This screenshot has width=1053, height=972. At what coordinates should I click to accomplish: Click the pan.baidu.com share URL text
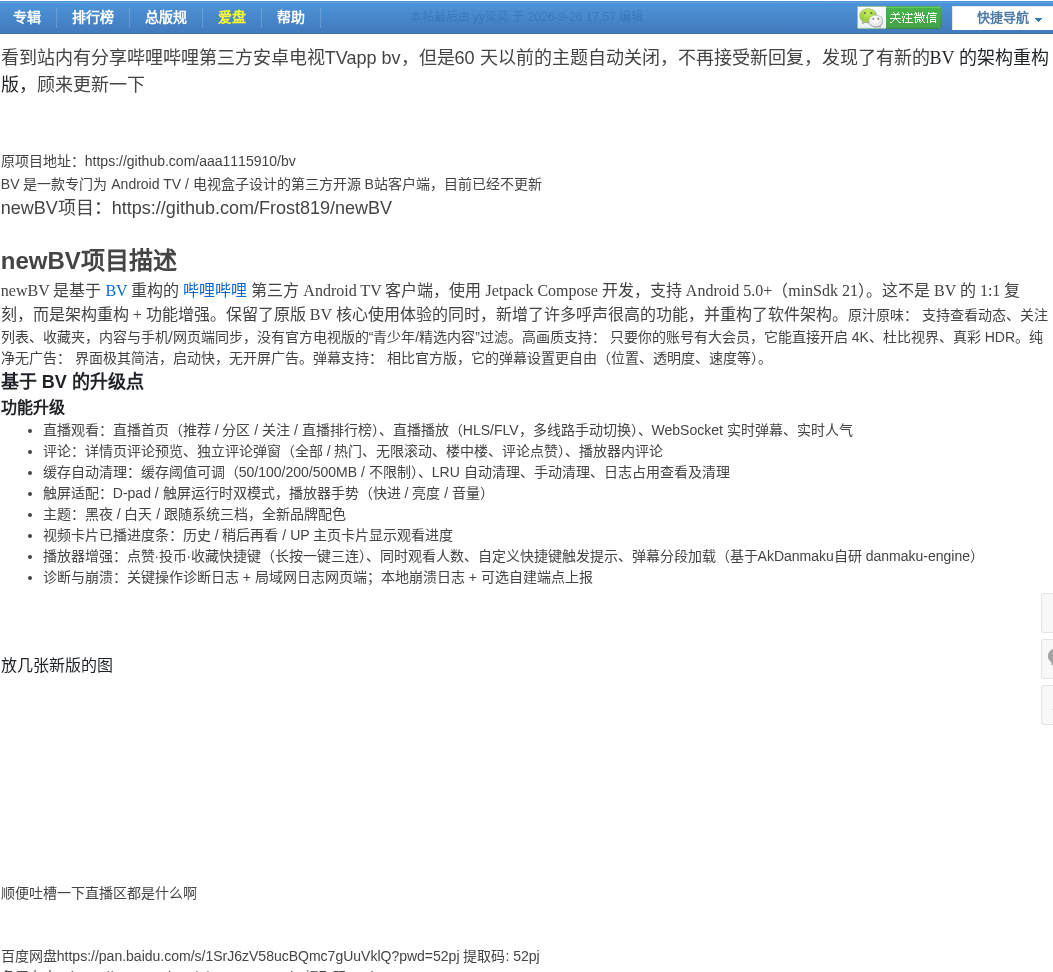258,956
